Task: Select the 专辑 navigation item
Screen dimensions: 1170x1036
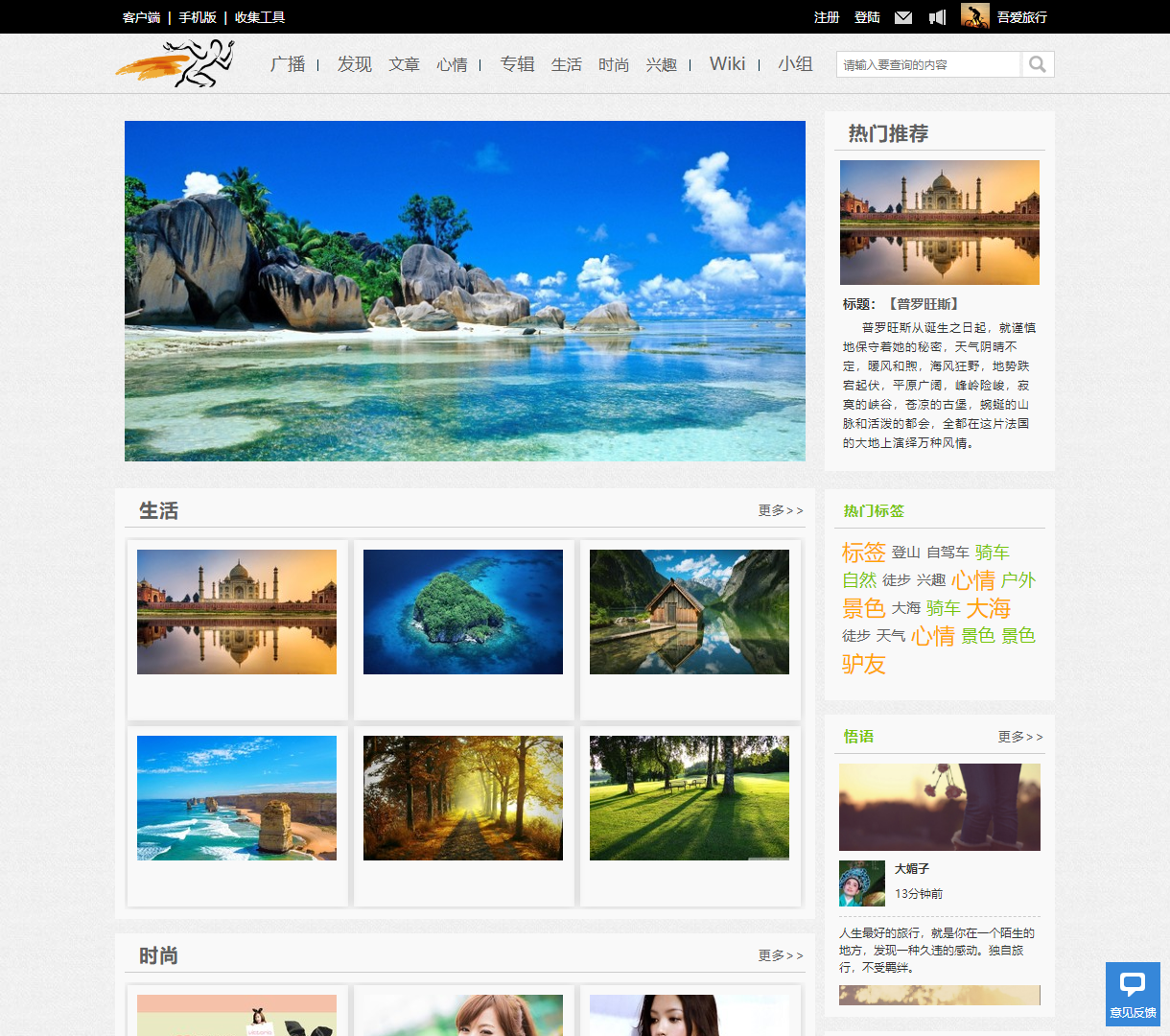Action: pos(517,64)
